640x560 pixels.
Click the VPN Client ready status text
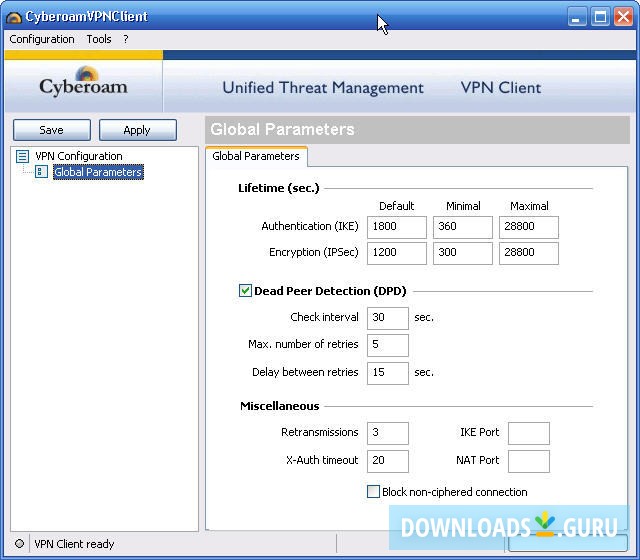click(x=74, y=544)
